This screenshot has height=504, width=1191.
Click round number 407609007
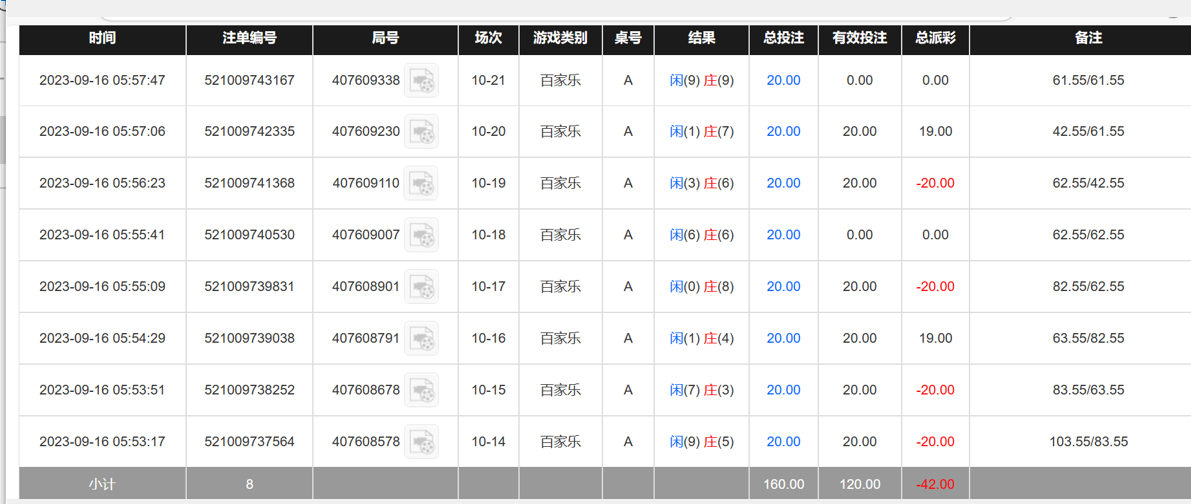pyautogui.click(x=366, y=236)
